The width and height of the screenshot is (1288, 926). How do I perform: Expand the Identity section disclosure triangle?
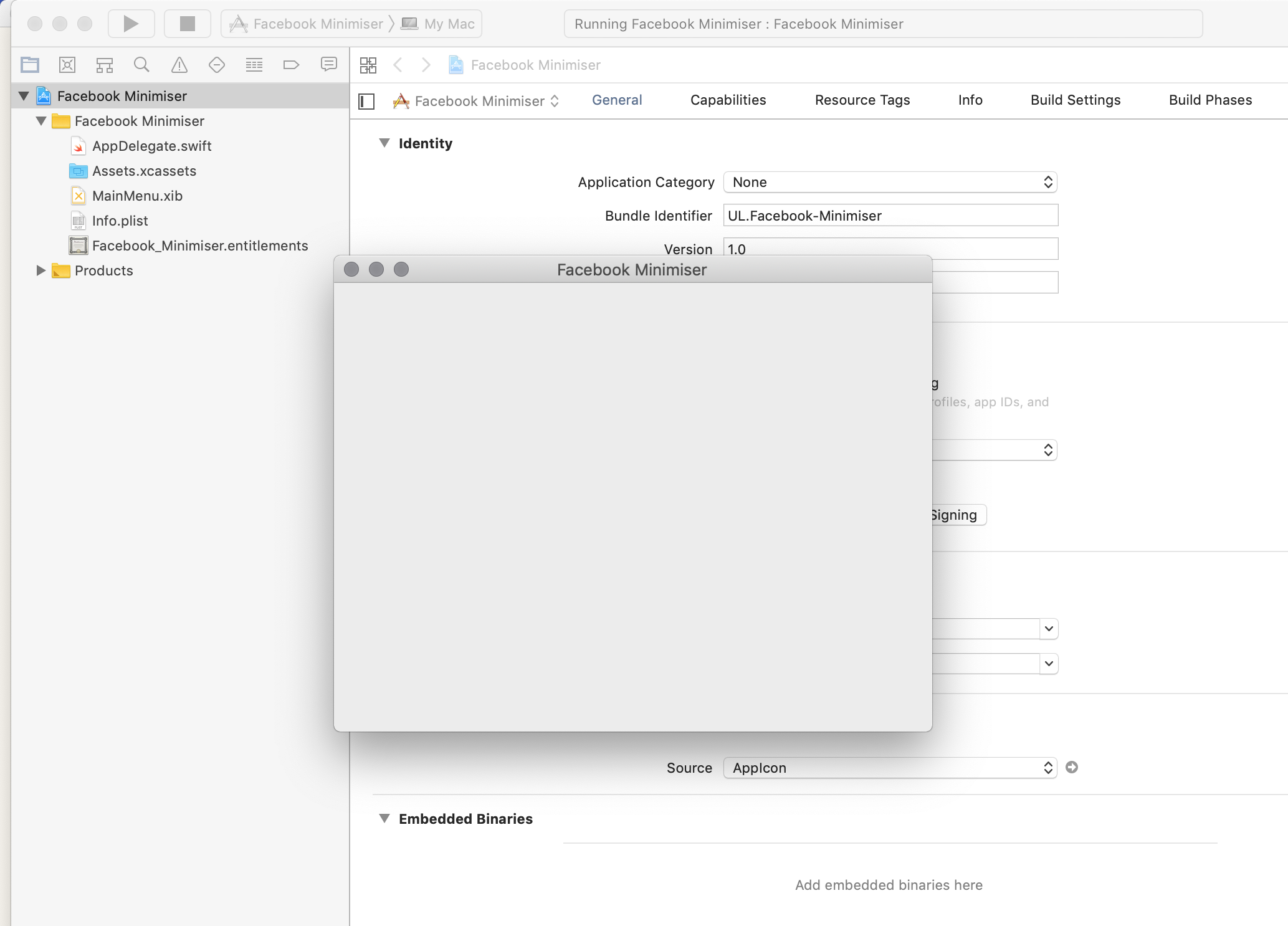coord(384,142)
